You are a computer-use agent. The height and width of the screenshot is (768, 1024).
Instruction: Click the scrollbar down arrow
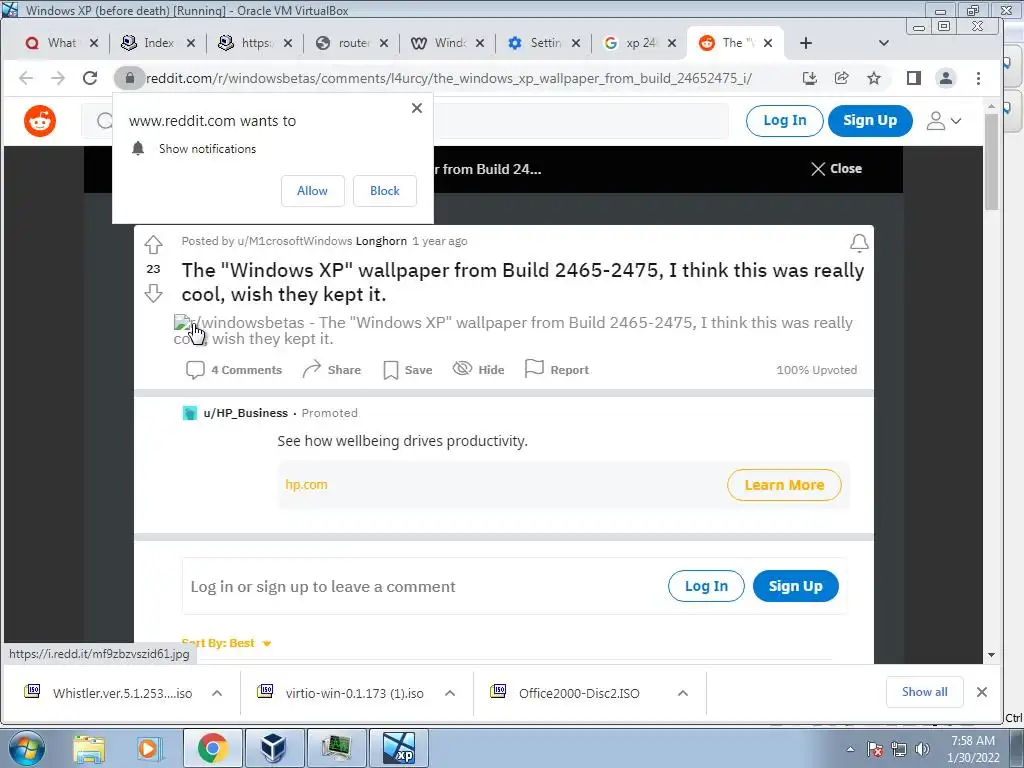click(x=991, y=655)
